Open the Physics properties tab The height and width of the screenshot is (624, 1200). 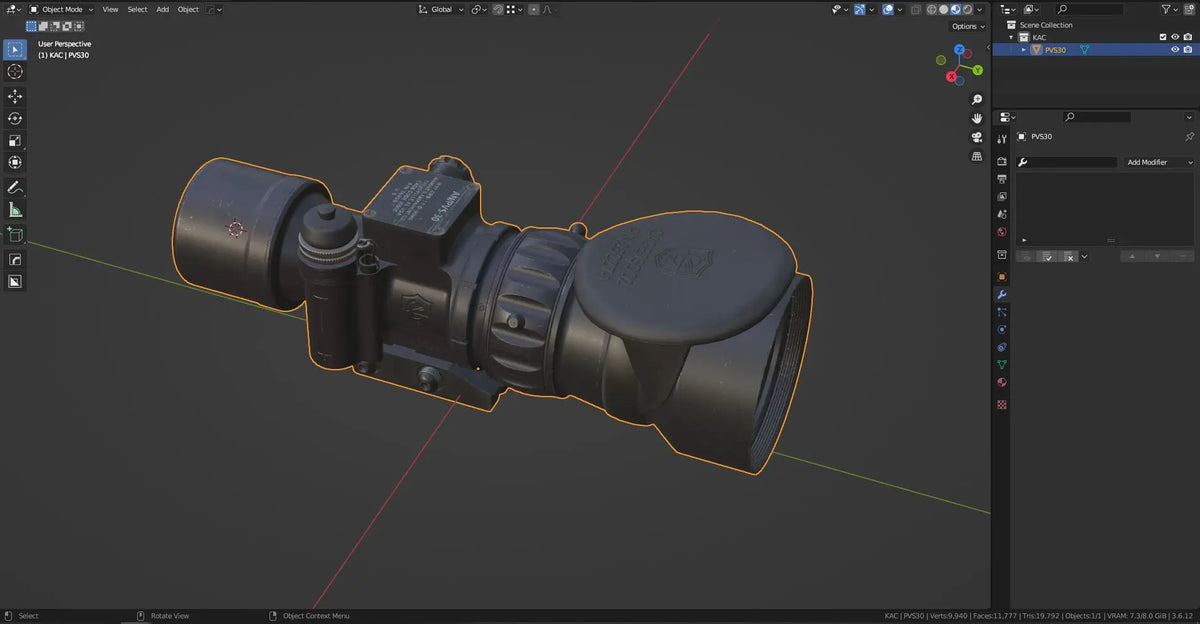coord(1002,329)
